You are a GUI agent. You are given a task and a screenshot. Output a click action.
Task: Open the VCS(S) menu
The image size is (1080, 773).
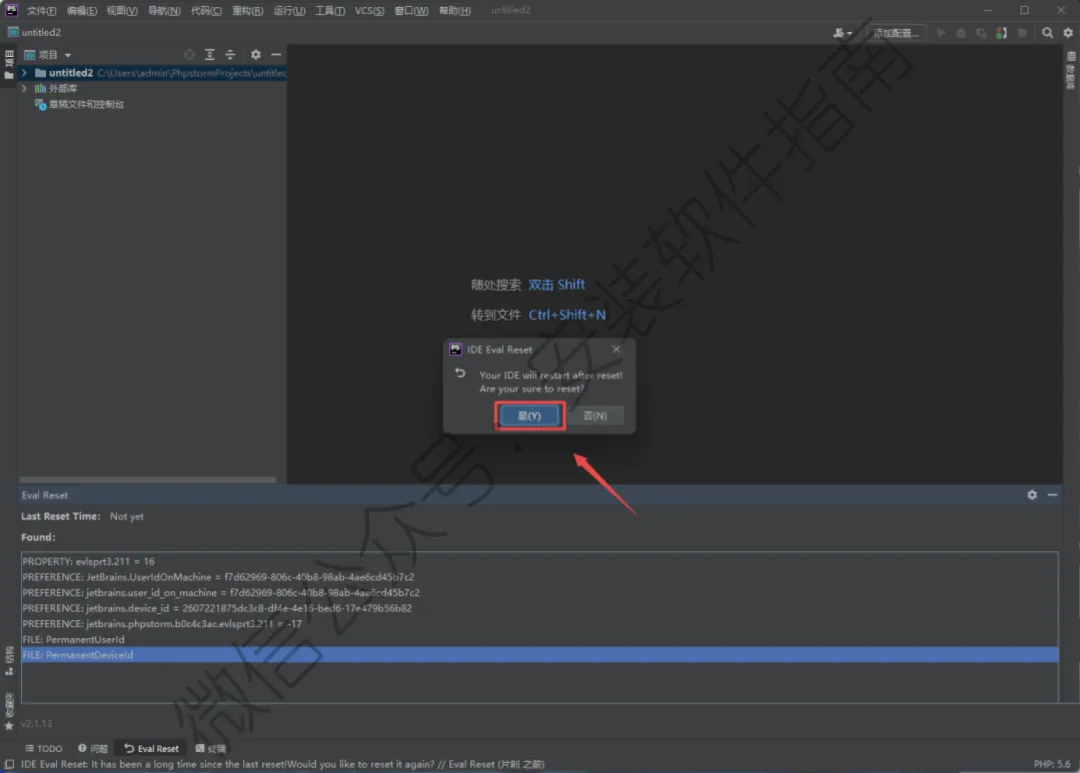[369, 10]
